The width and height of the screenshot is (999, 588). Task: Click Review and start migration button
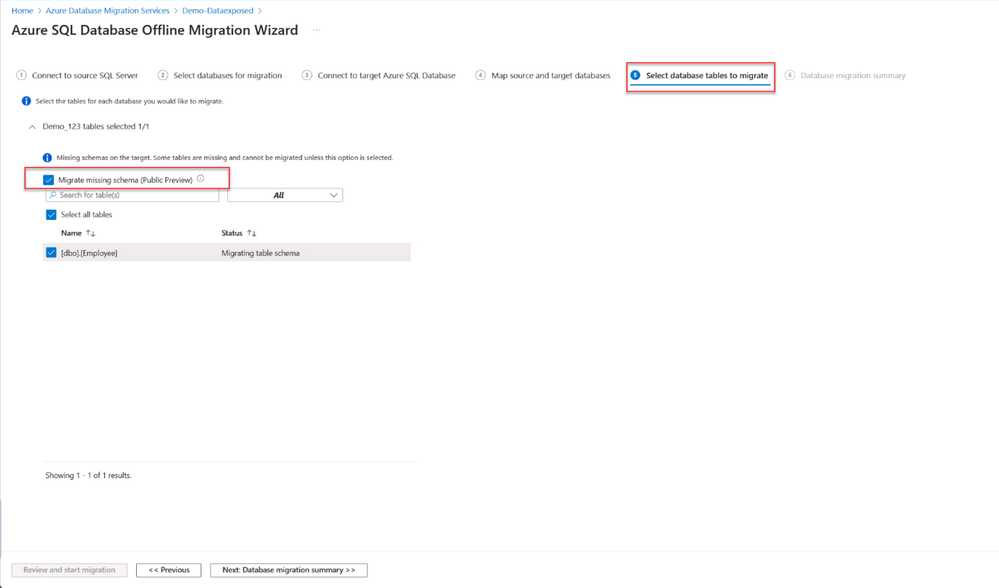click(x=69, y=570)
